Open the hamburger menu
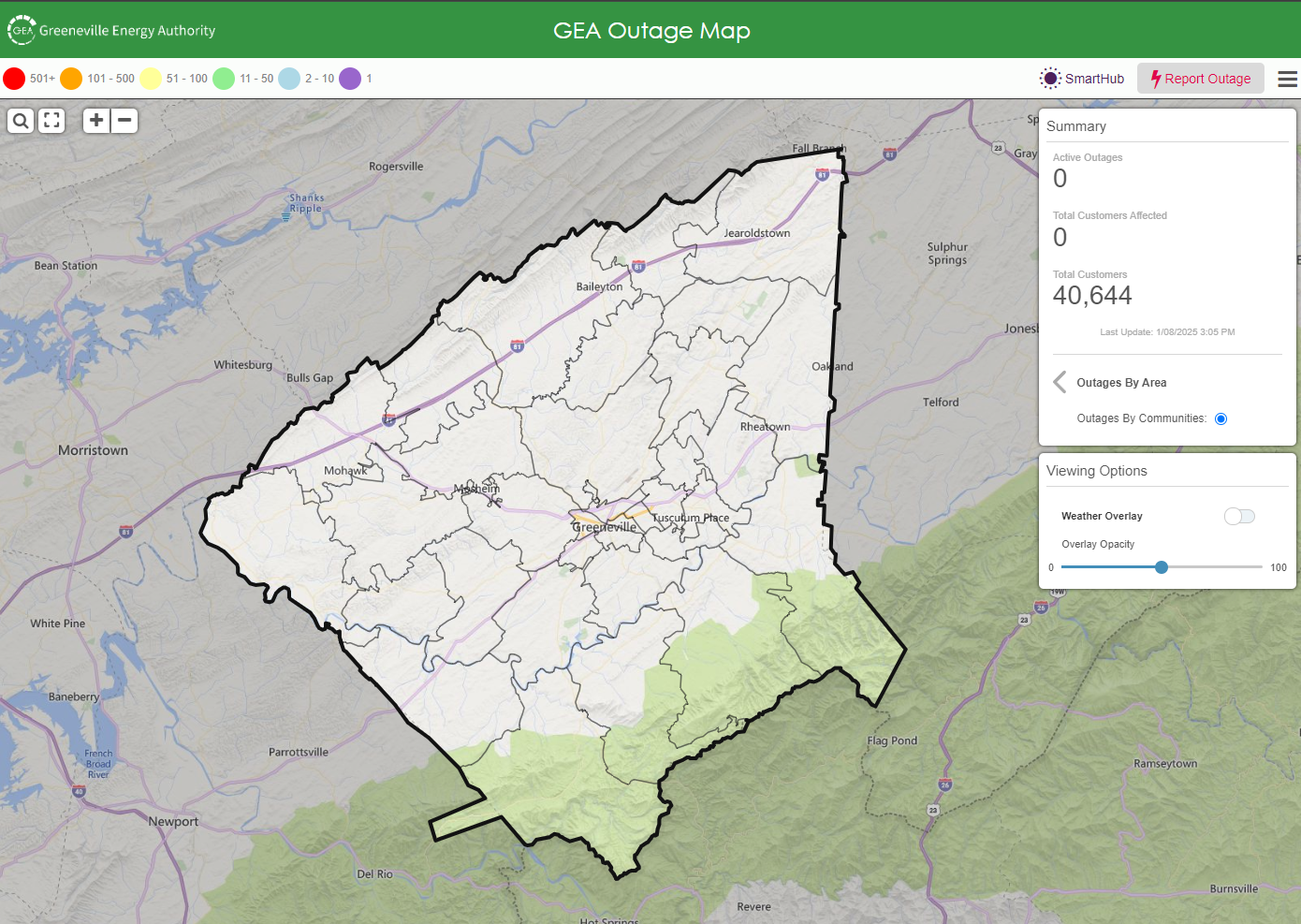 tap(1288, 79)
